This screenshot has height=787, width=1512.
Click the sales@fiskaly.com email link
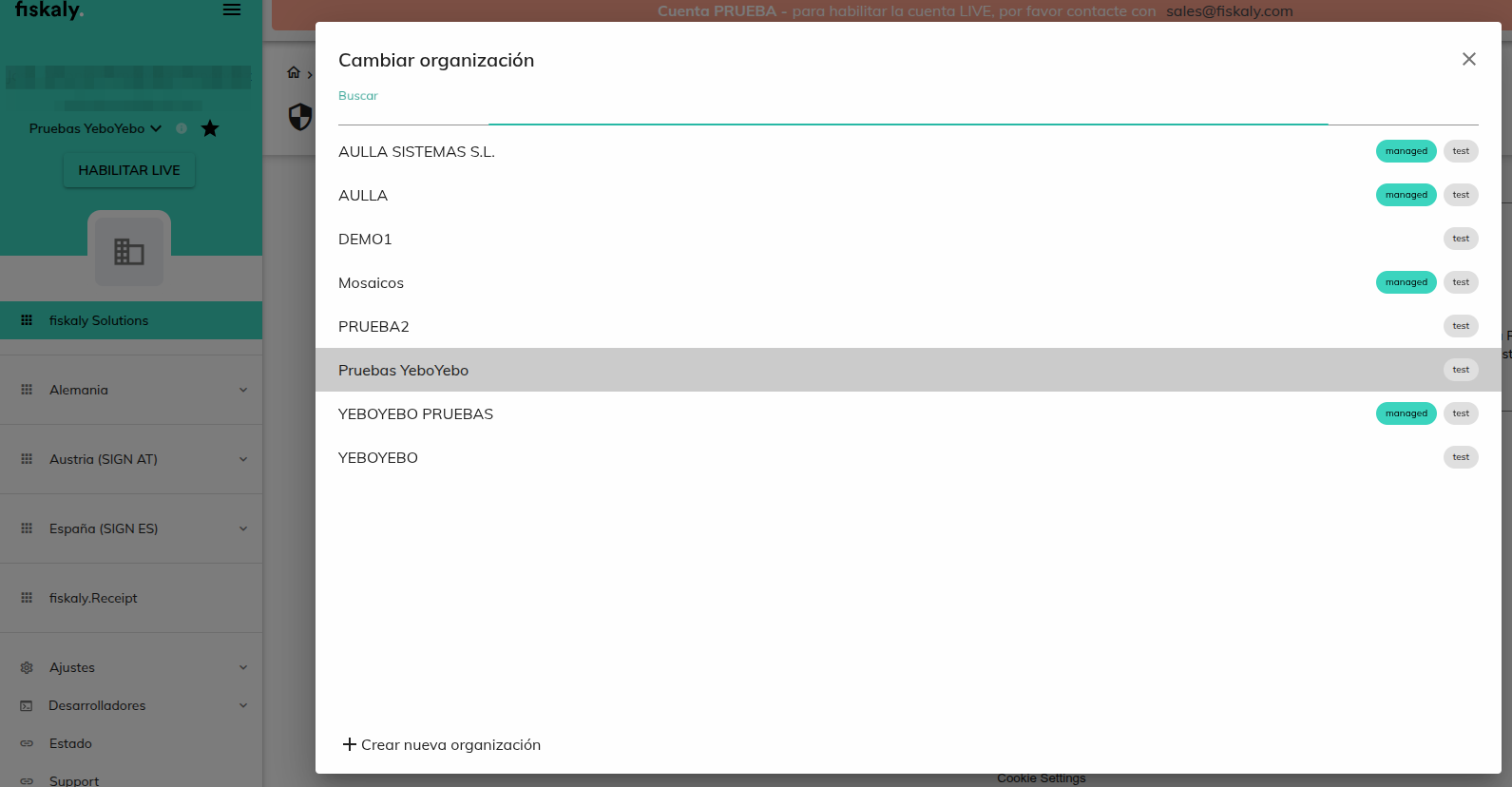pos(1230,11)
